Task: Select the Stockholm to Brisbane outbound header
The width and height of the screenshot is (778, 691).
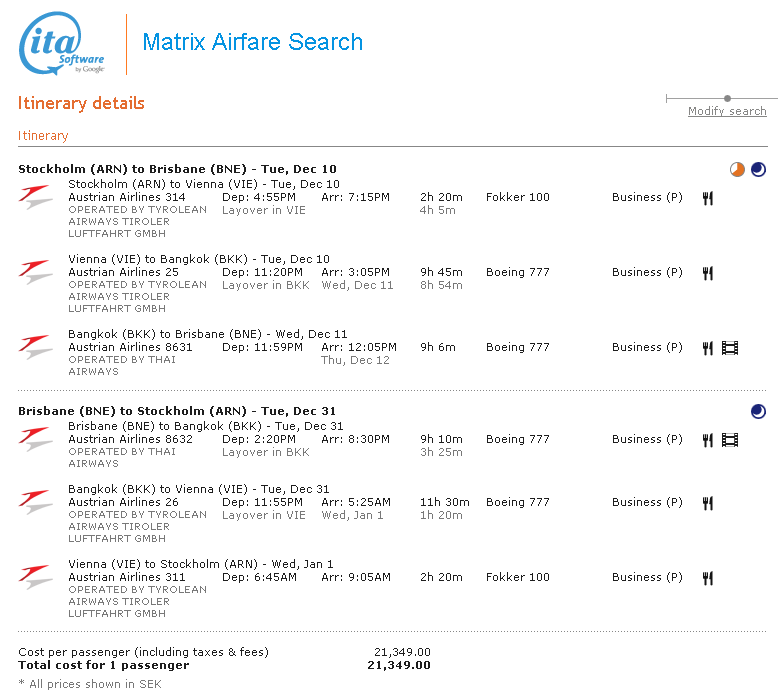Action: click(177, 169)
